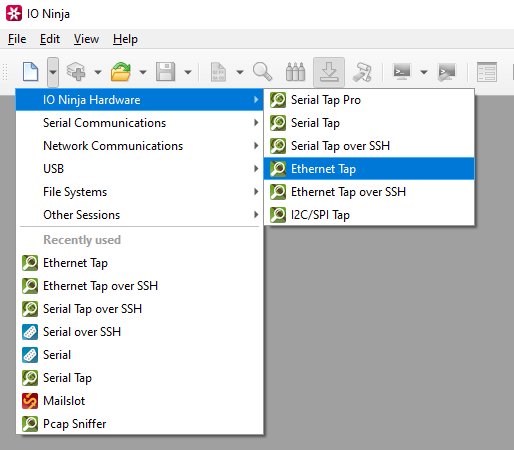Viewport: 514px width, 450px height.
Task: Open recently used Ethernet Tap over SSH
Action: (139, 286)
